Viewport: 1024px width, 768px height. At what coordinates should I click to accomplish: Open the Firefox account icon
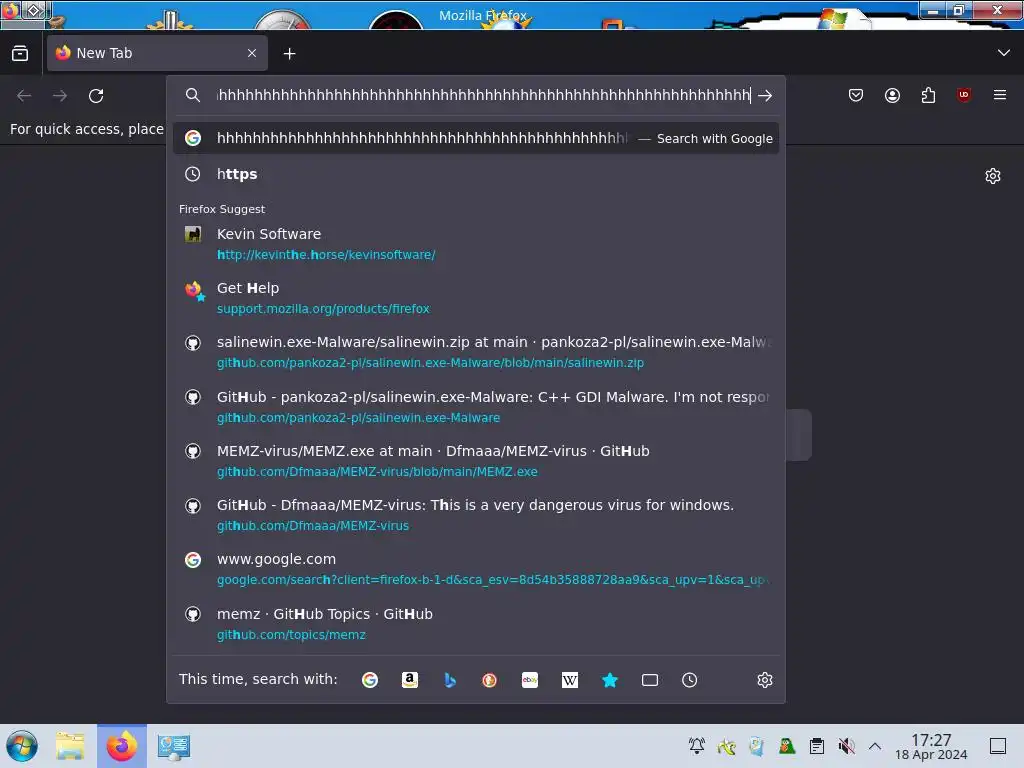[892, 95]
